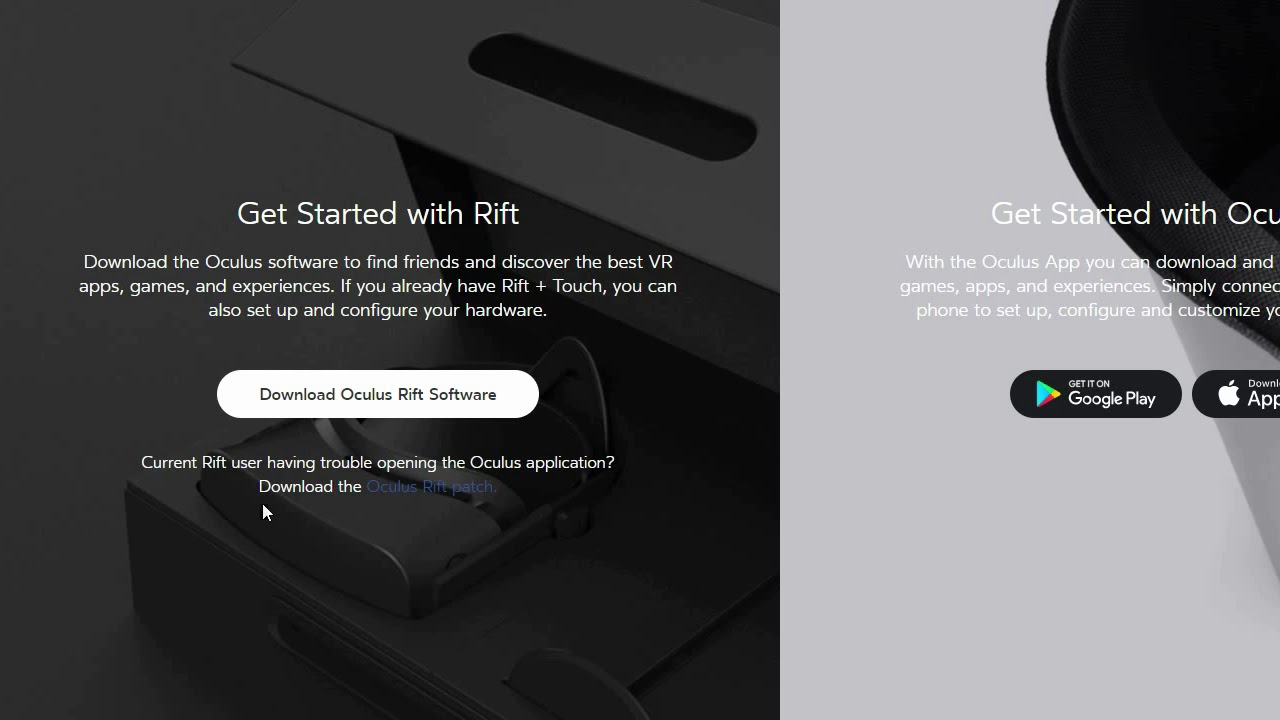This screenshot has height=720, width=1280.
Task: Click the Google Play triangle logo
Action: (x=1047, y=394)
